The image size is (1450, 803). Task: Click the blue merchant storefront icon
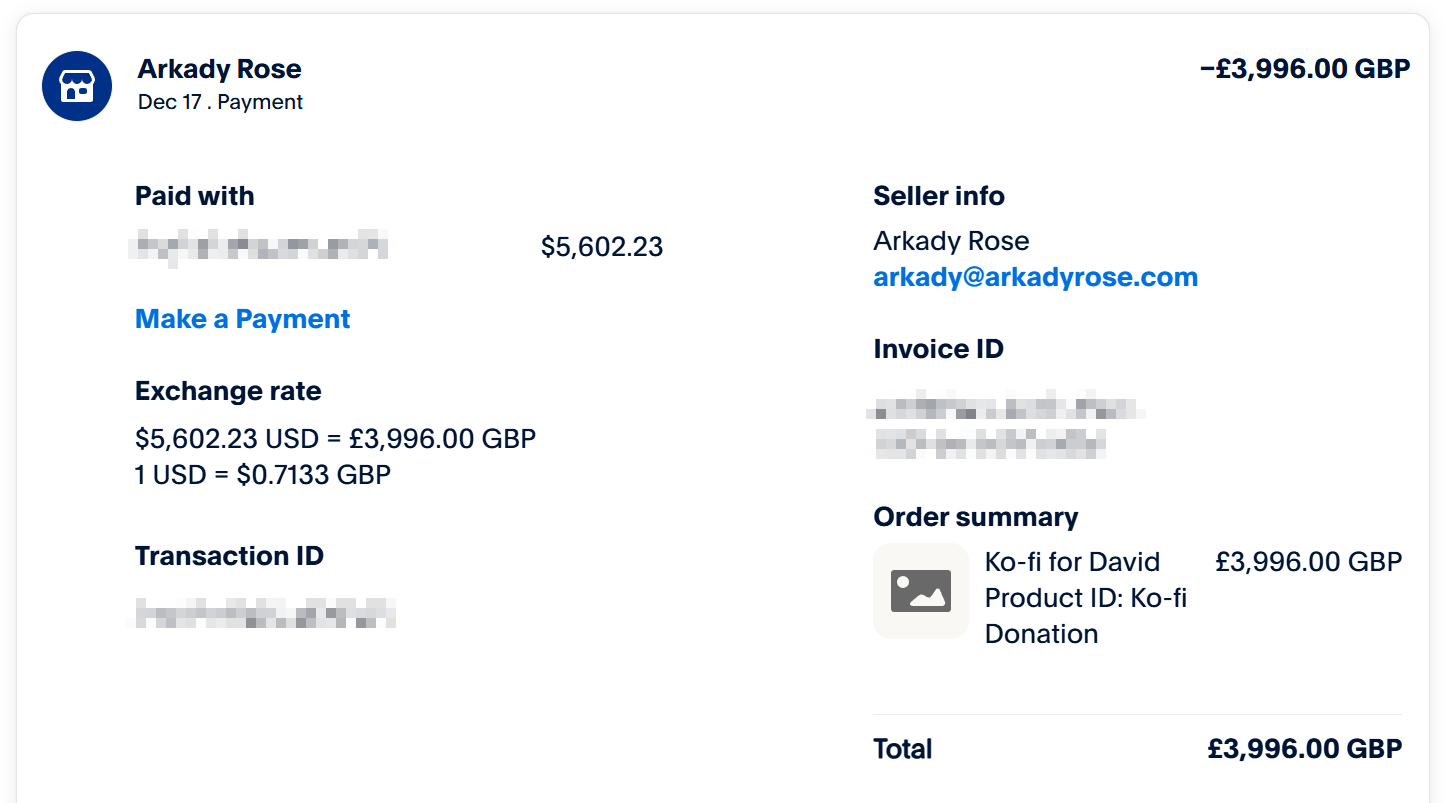click(77, 86)
